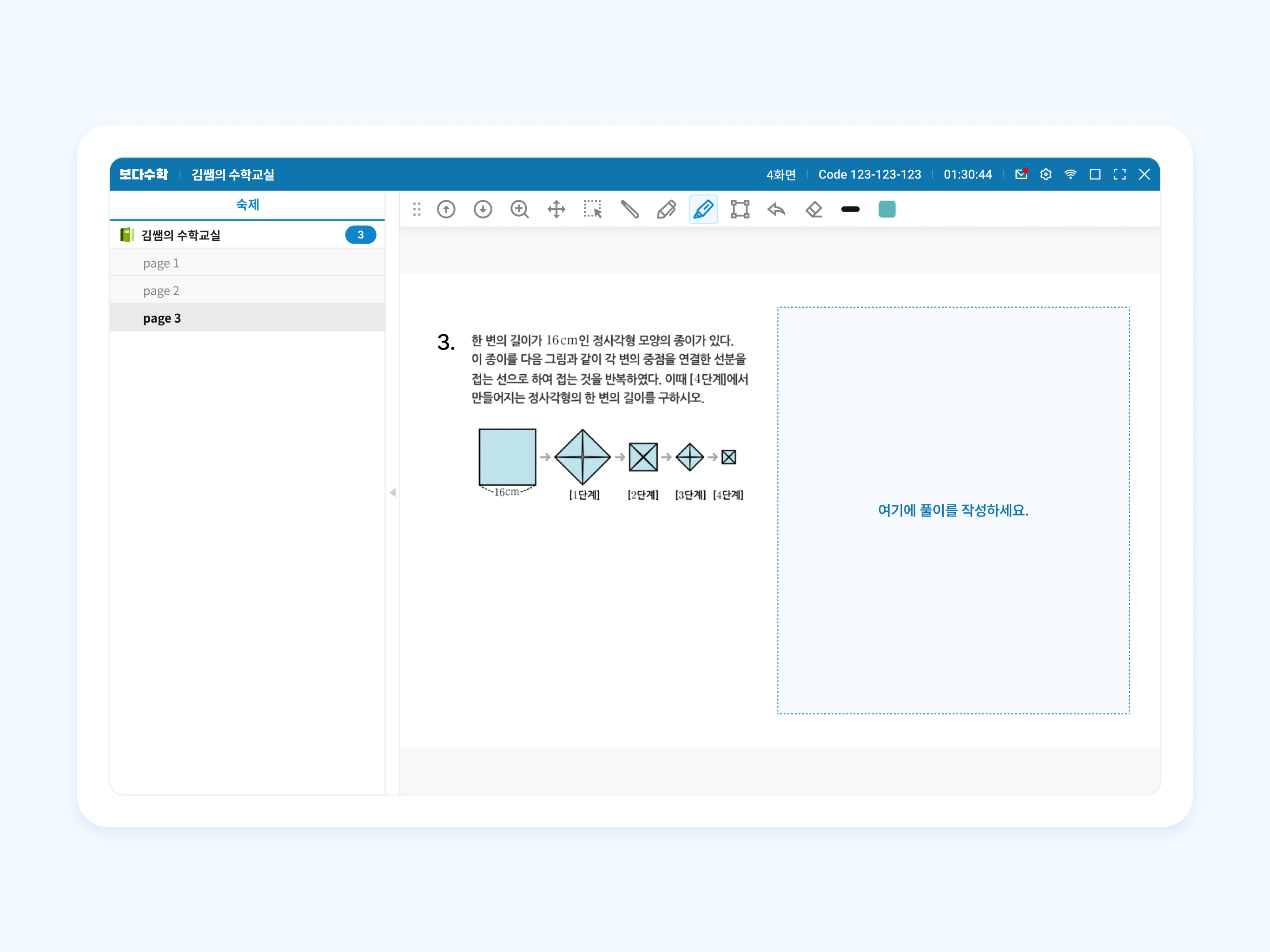The image size is (1270, 952).
Task: Click the 16cm square figure
Action: 508,457
